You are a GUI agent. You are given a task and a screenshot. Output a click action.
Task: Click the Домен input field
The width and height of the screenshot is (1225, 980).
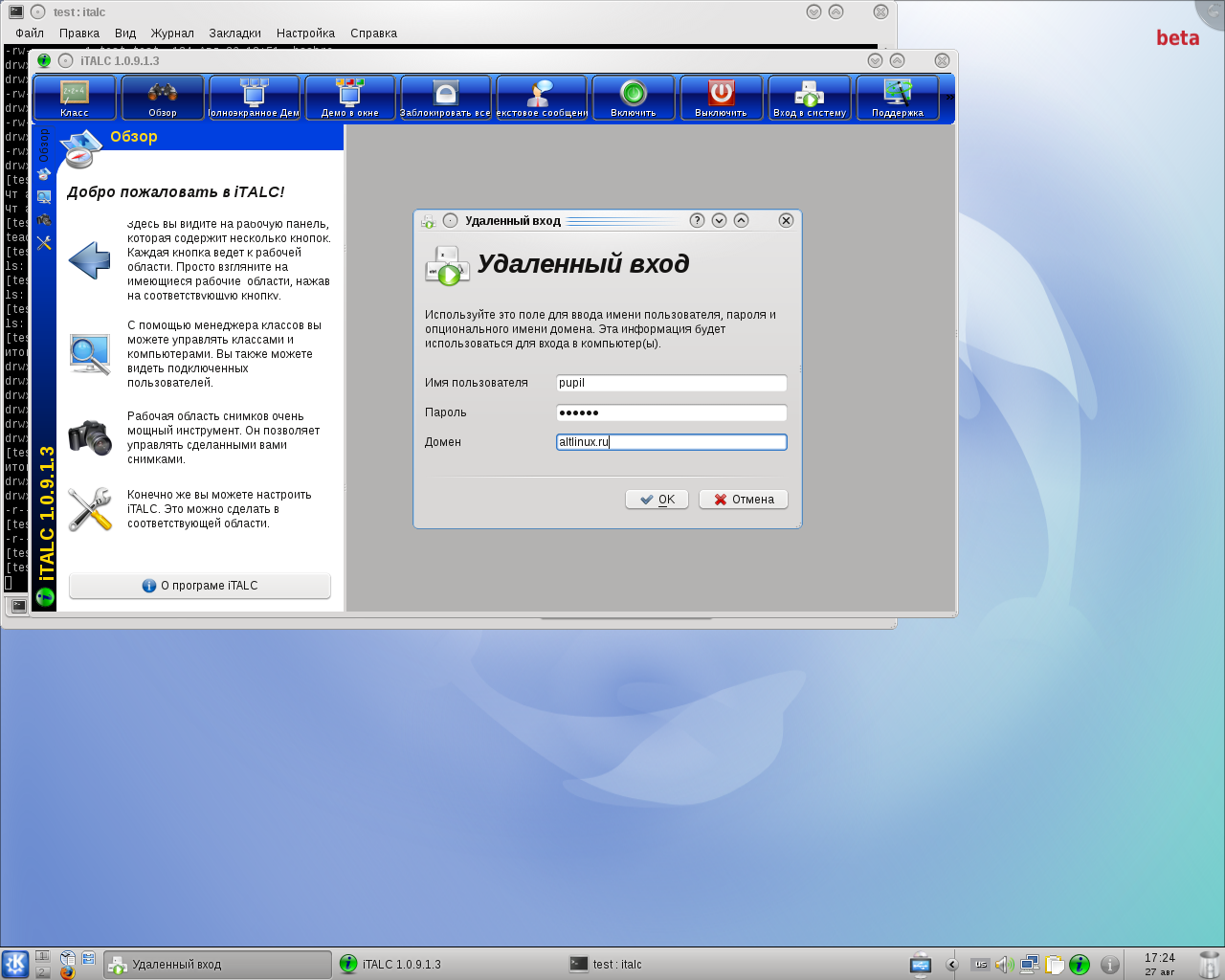[x=671, y=442]
